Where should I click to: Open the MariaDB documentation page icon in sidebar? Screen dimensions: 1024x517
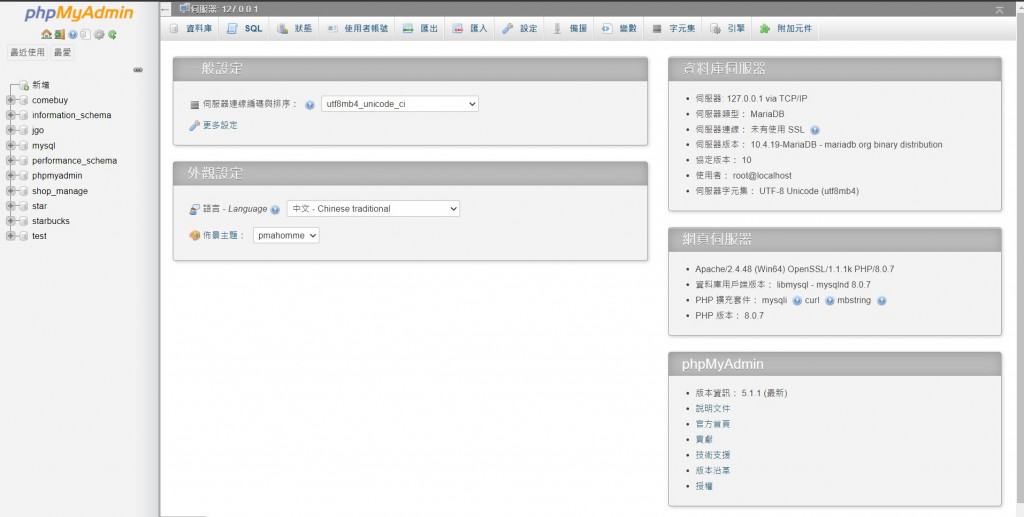click(85, 35)
